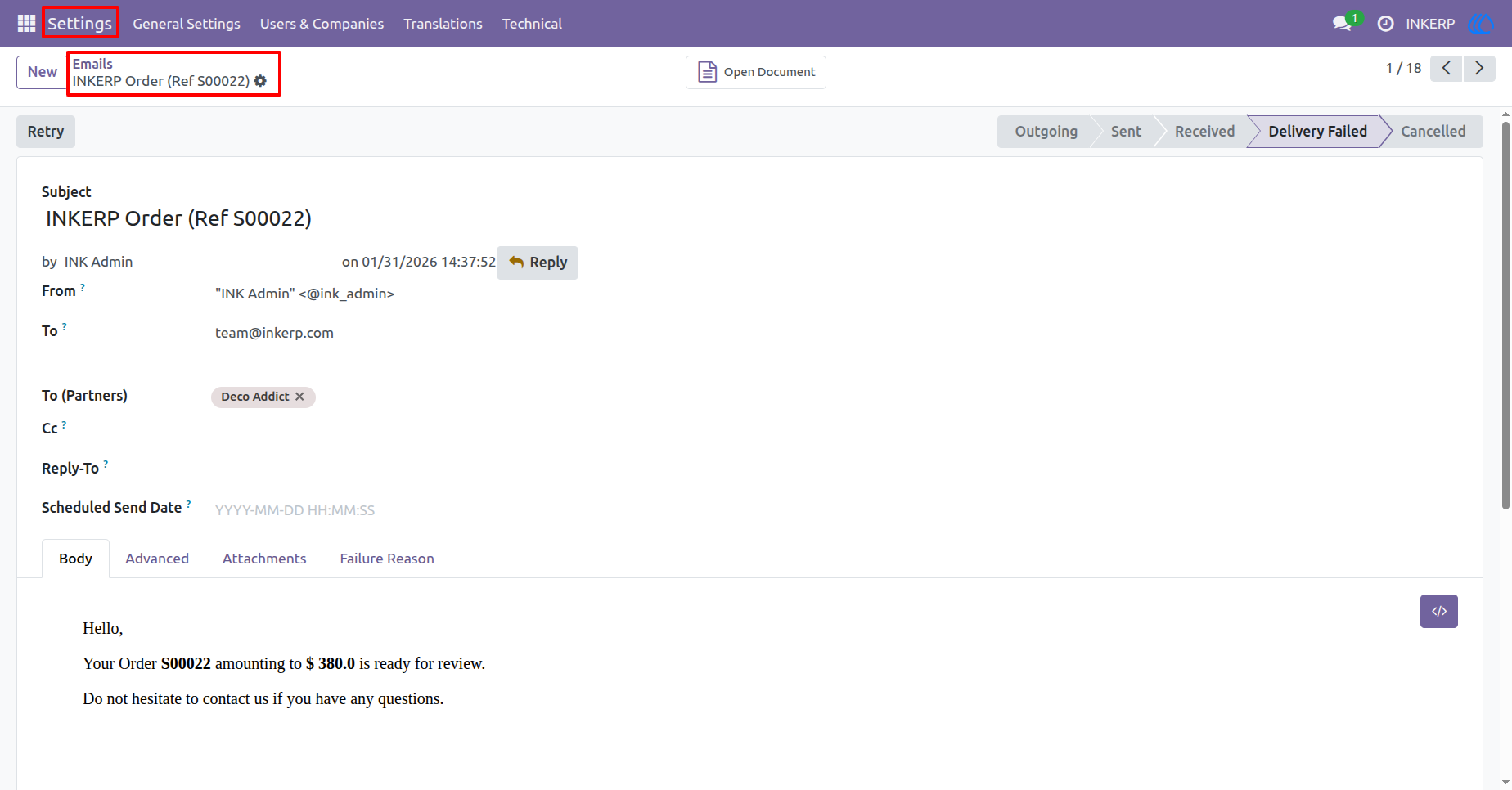The image size is (1512, 790).
Task: Click the Open Document button
Action: click(x=756, y=72)
